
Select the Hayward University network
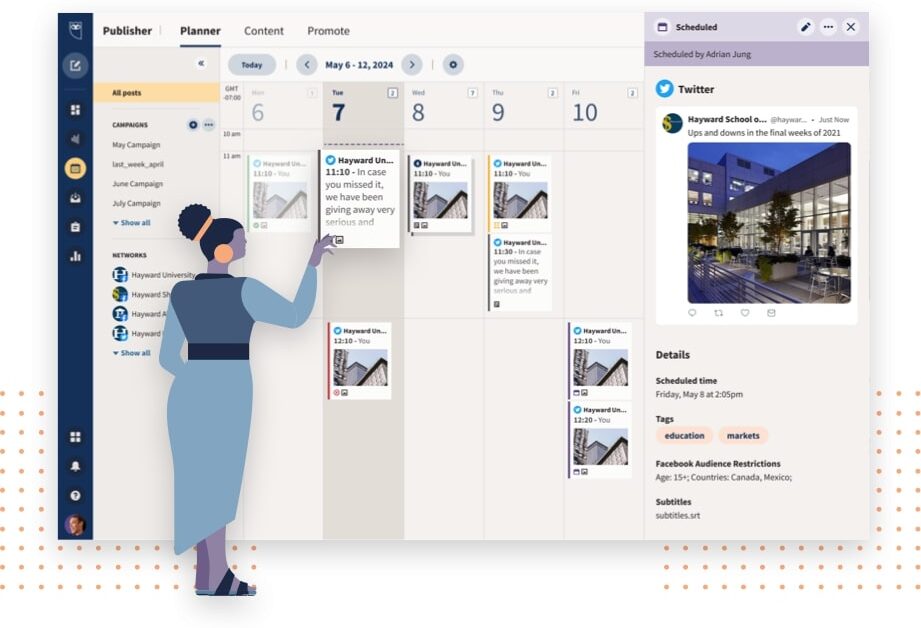[x=154, y=275]
